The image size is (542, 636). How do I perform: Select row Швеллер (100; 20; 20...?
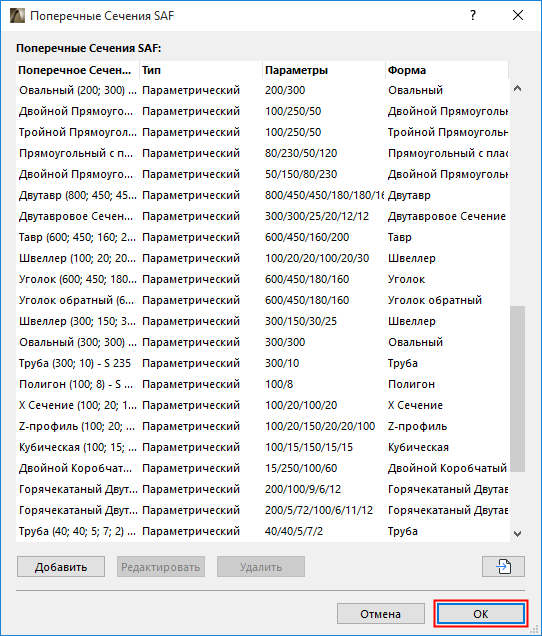pos(262,258)
